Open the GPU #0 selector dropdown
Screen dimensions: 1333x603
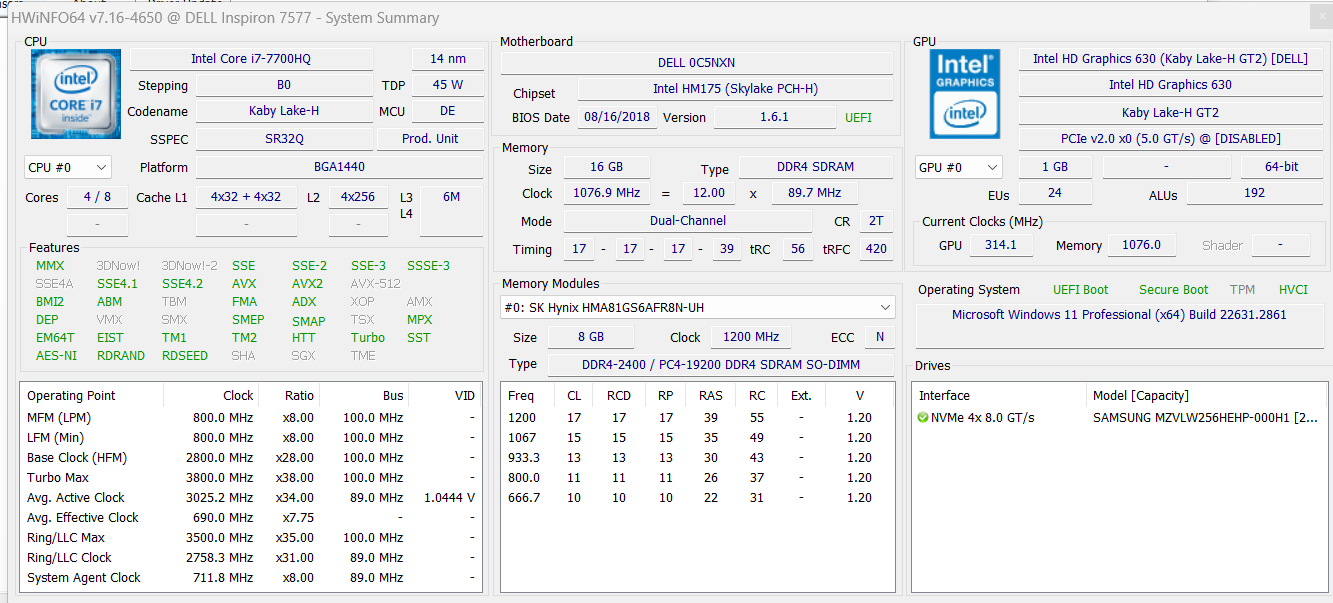(958, 168)
